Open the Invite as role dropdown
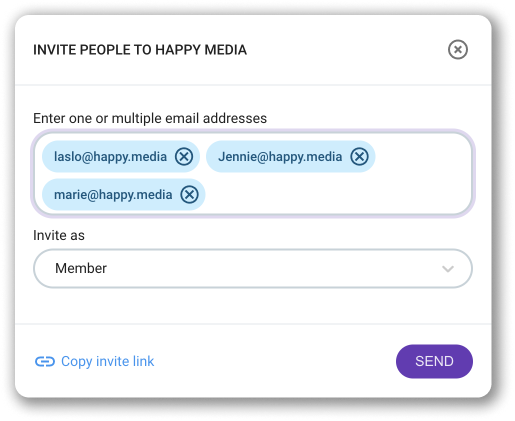The image size is (515, 421). tap(253, 268)
